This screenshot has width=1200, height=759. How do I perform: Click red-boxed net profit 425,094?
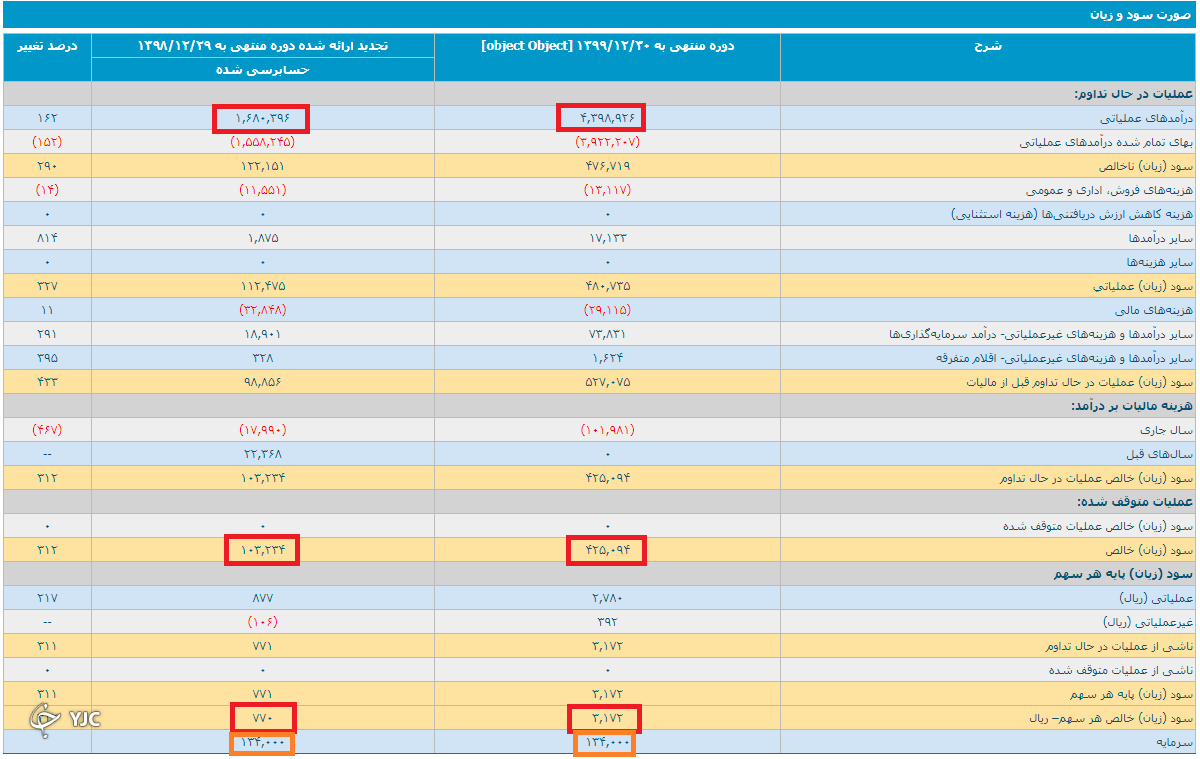(606, 550)
